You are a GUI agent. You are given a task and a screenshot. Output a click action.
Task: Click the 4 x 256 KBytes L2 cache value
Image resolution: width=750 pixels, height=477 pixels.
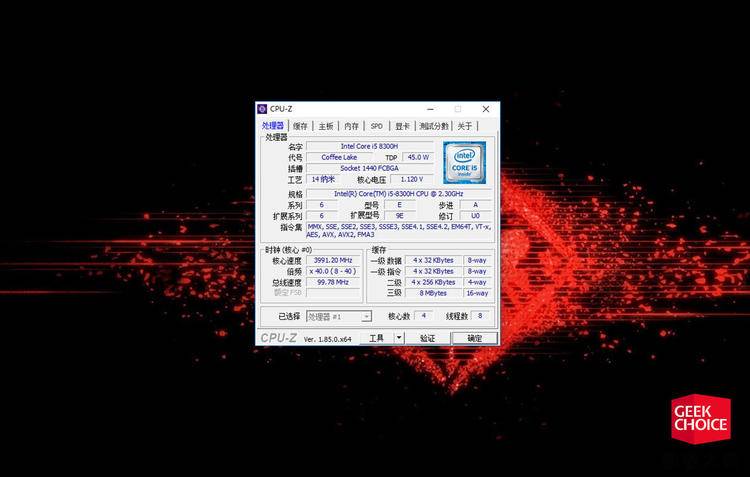[433, 282]
